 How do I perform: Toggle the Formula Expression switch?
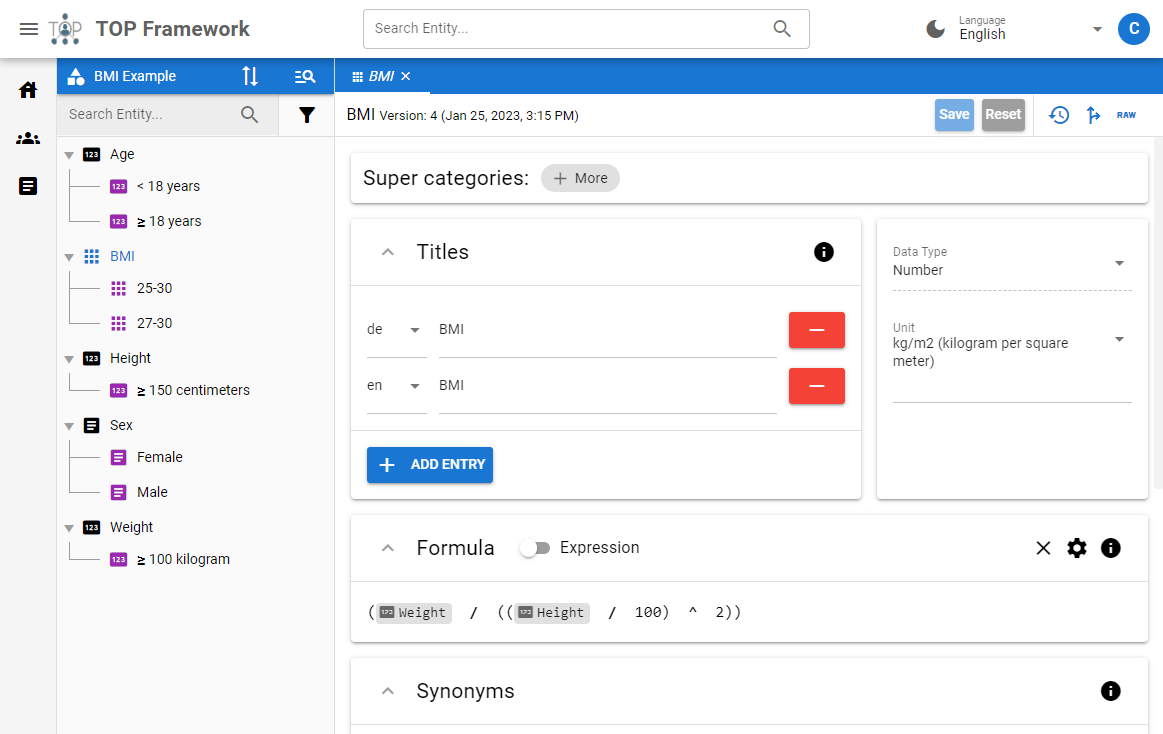coord(535,548)
